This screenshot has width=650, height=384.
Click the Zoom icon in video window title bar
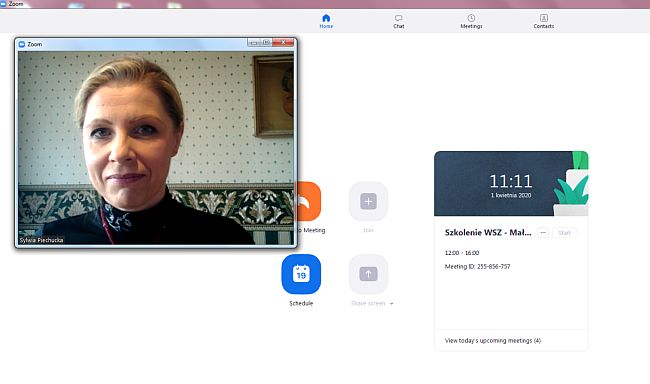22,44
